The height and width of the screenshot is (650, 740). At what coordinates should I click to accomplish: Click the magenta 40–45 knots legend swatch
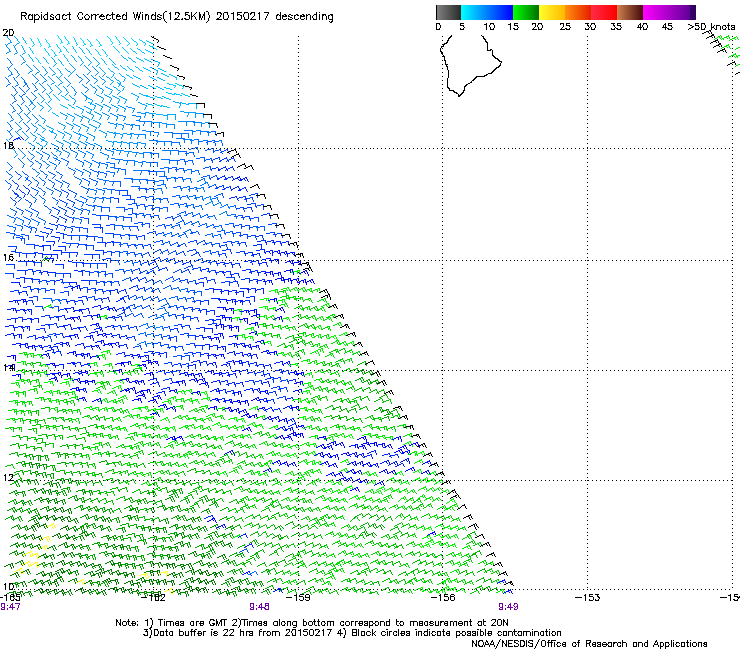point(656,12)
